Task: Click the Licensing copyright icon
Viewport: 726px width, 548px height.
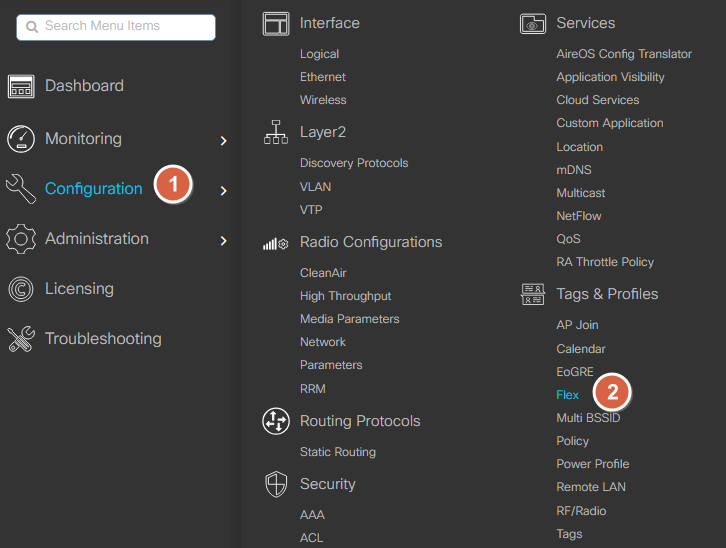Action: click(x=21, y=289)
